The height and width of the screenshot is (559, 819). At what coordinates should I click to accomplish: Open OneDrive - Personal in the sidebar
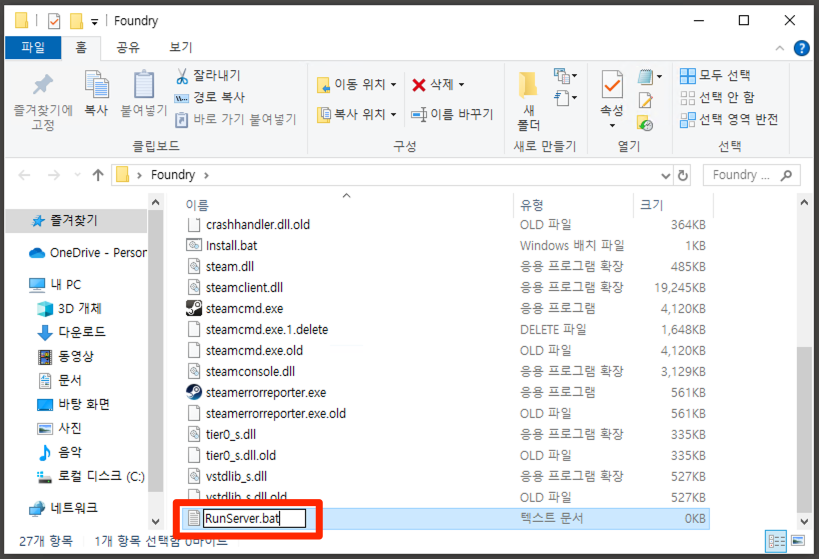click(x=87, y=253)
